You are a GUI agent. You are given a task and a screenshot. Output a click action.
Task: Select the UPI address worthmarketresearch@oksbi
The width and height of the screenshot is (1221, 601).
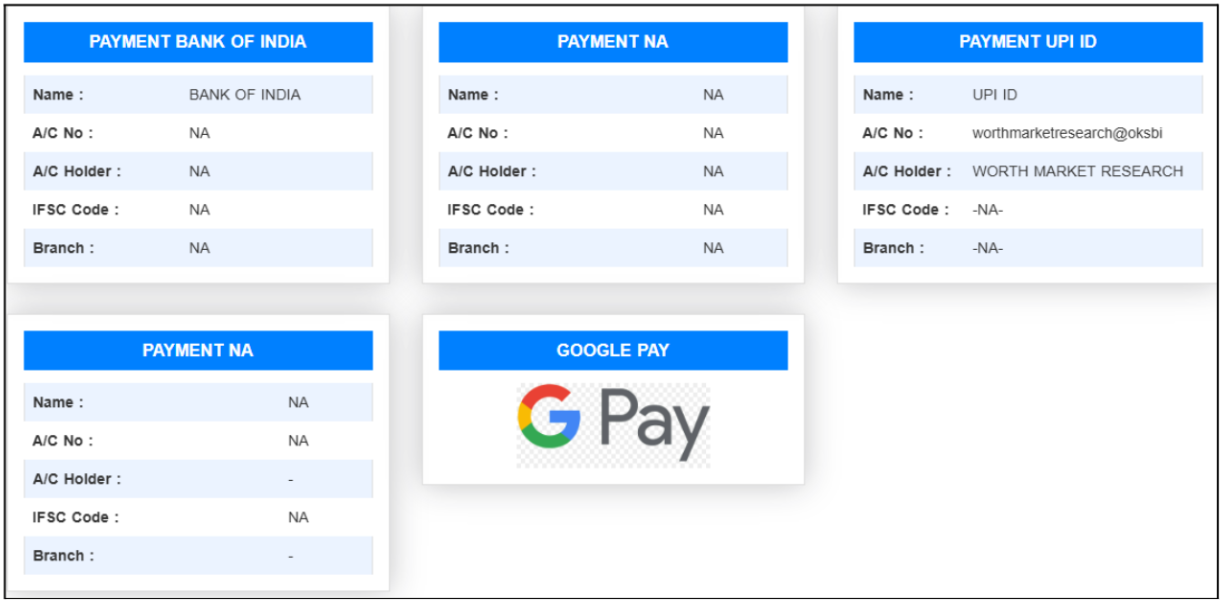(1067, 133)
